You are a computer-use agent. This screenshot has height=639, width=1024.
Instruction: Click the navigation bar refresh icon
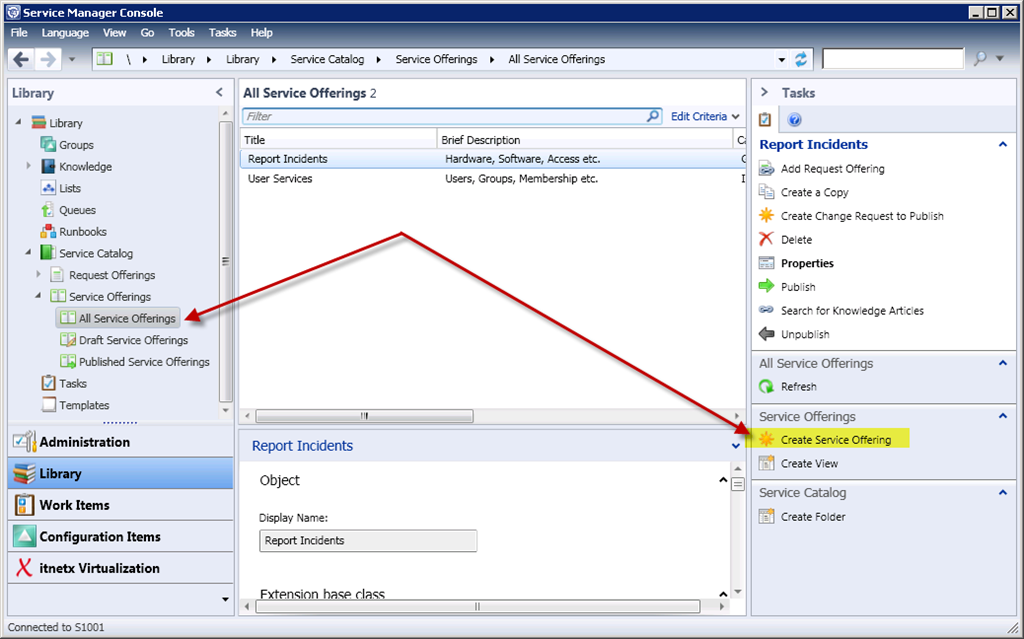pos(801,60)
